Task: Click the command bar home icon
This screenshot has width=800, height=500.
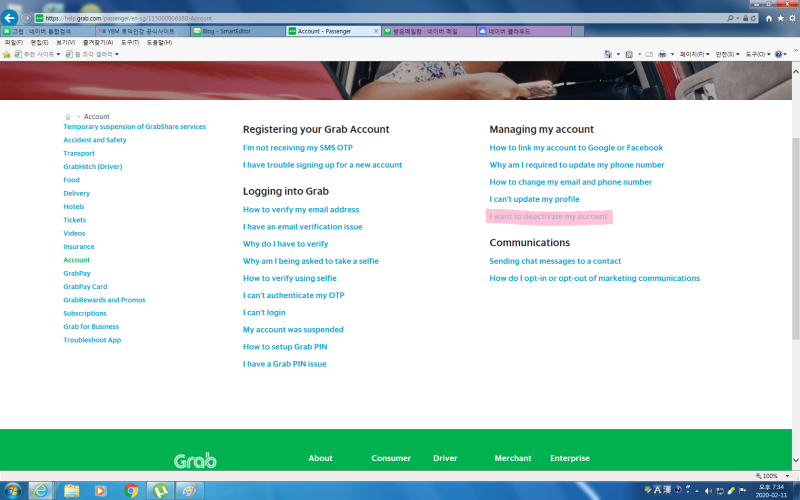Action: (608, 54)
